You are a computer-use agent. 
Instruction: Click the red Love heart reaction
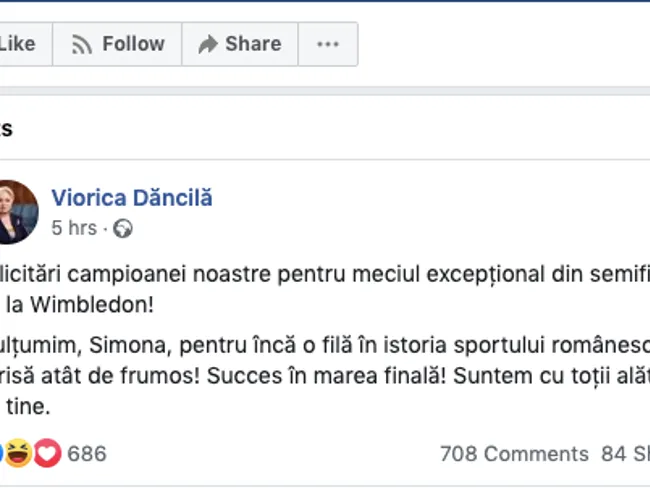tap(47, 454)
